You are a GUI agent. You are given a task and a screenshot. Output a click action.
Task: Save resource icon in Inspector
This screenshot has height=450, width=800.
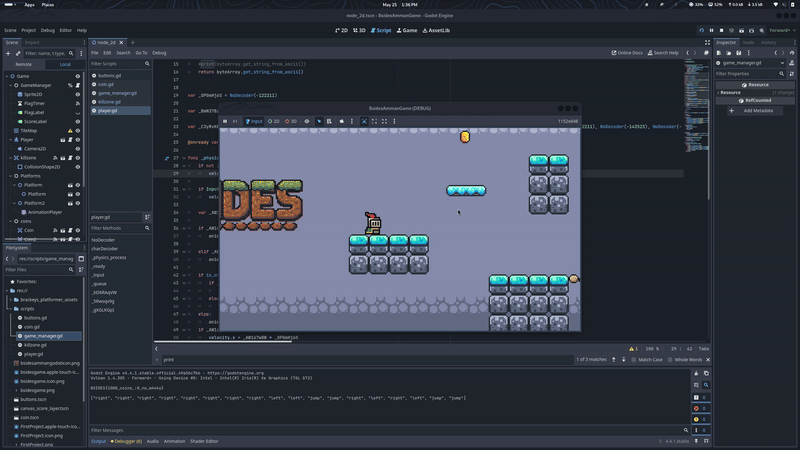pyautogui.click(x=738, y=53)
